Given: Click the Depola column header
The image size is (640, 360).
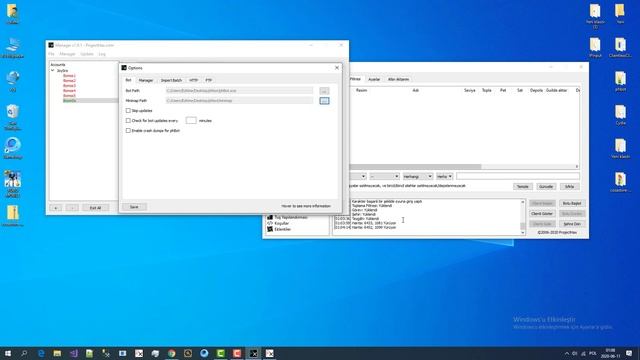Looking at the screenshot, I should (x=536, y=90).
